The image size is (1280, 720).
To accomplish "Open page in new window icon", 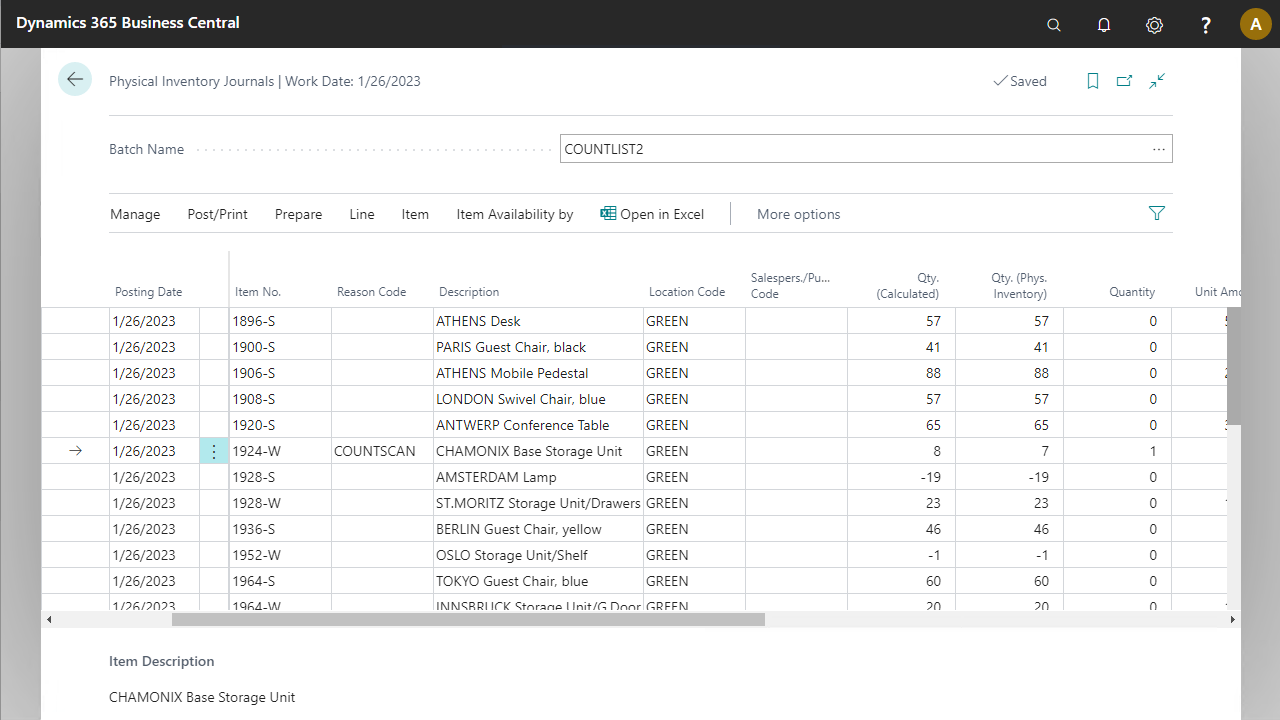I will click(1124, 81).
